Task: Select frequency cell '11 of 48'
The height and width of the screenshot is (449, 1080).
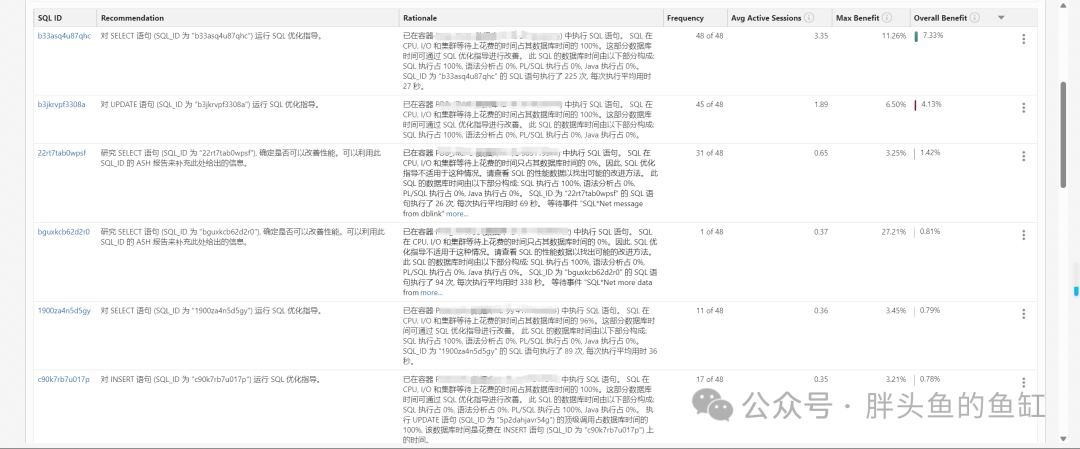Action: pyautogui.click(x=709, y=311)
